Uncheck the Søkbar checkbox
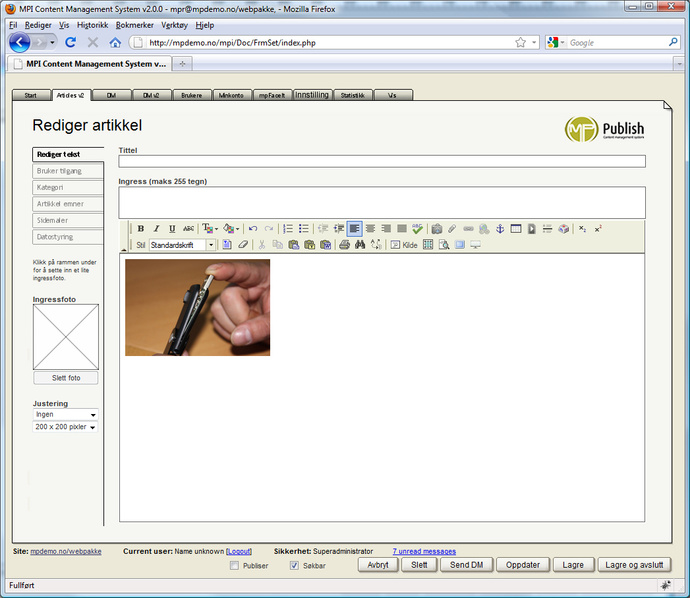690x598 pixels. pyautogui.click(x=294, y=565)
